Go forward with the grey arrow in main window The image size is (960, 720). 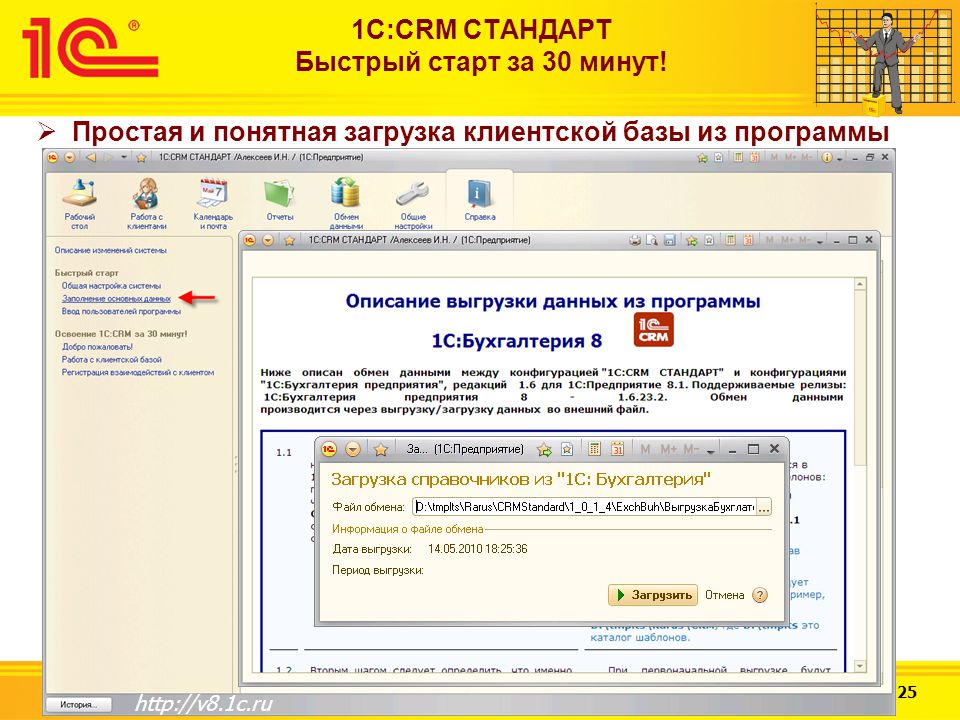click(x=108, y=157)
